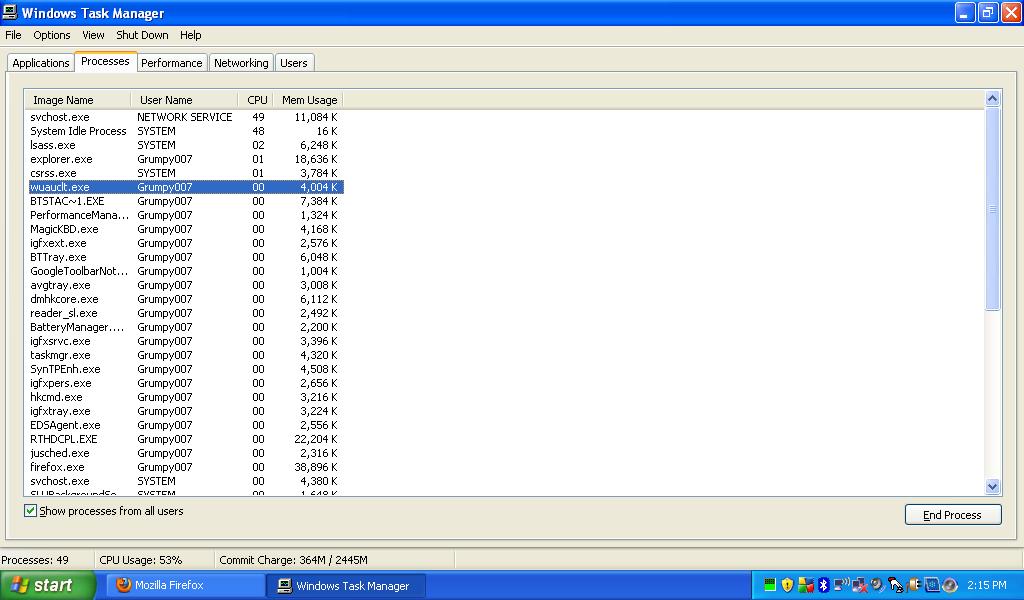The image size is (1024, 600).
Task: Switch to the Applications tab
Action: (40, 63)
